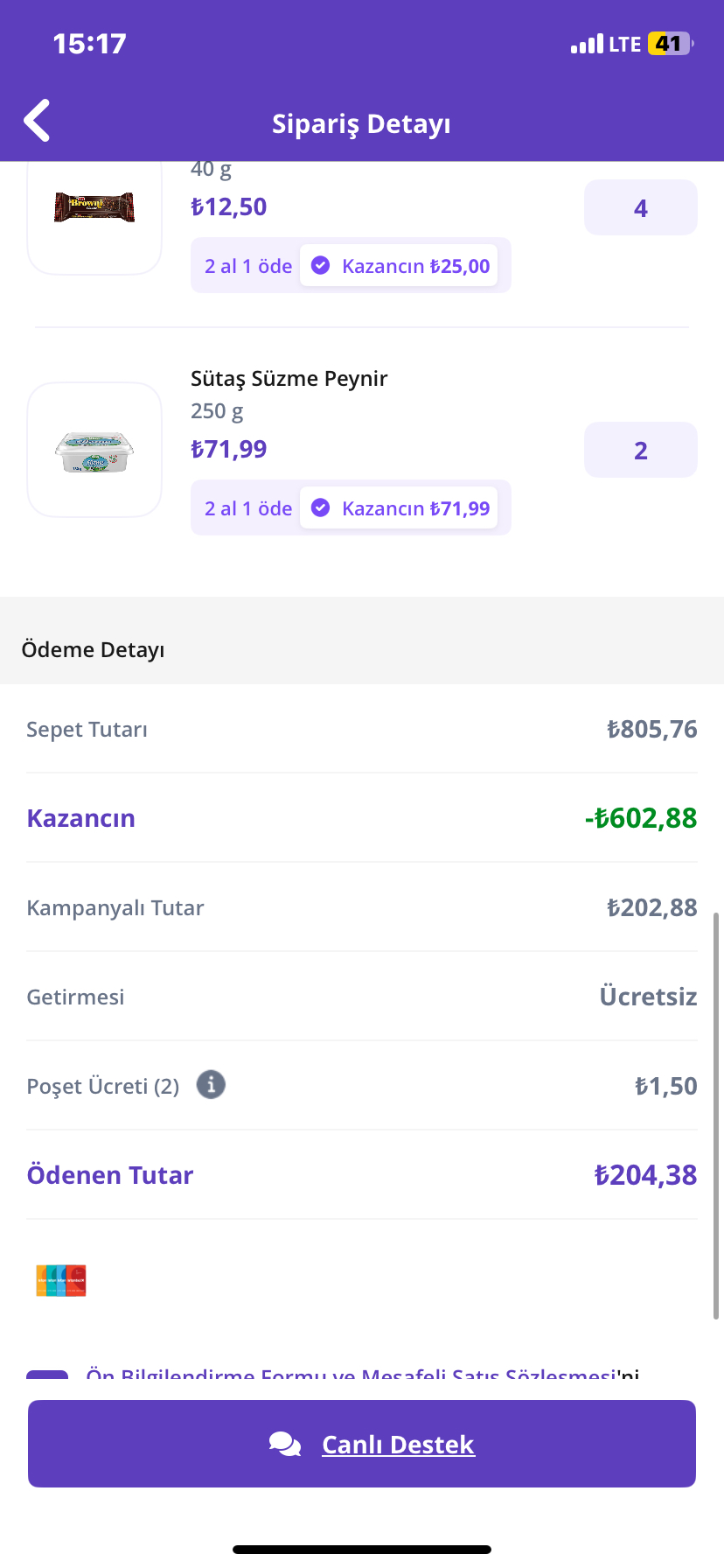The height and width of the screenshot is (1568, 724).
Task: Tap the Canlı Destek button
Action: click(362, 1444)
